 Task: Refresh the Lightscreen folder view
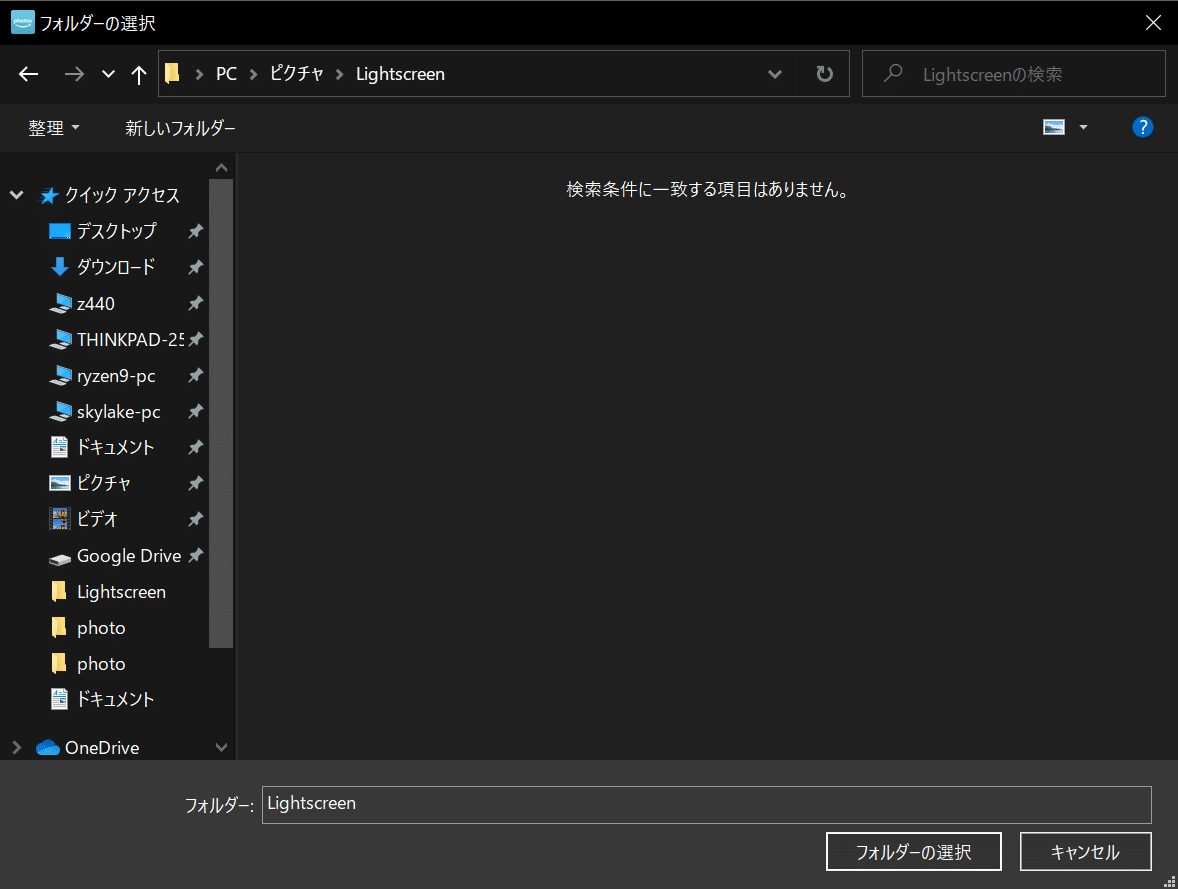824,74
